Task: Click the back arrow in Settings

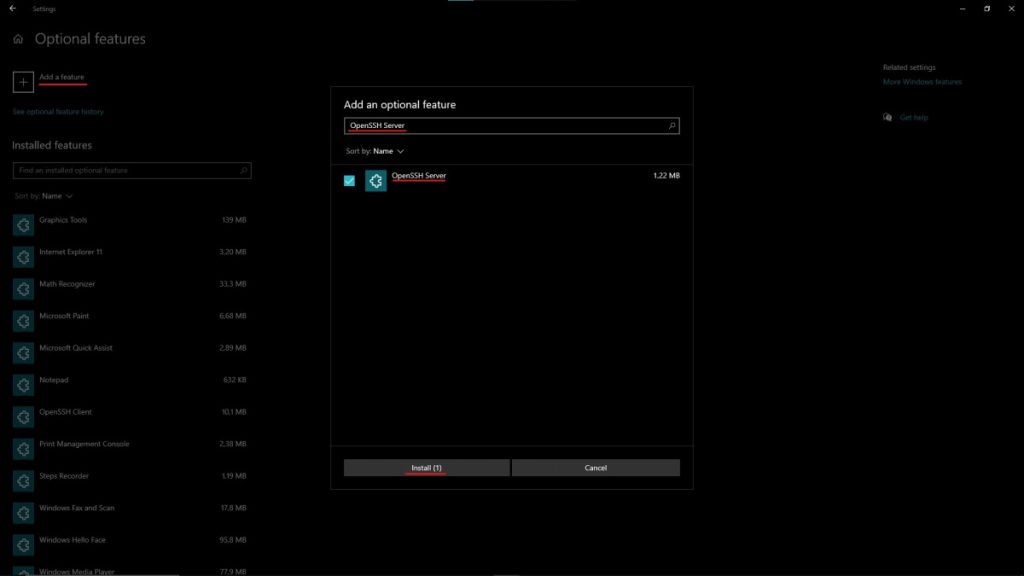Action: click(14, 8)
